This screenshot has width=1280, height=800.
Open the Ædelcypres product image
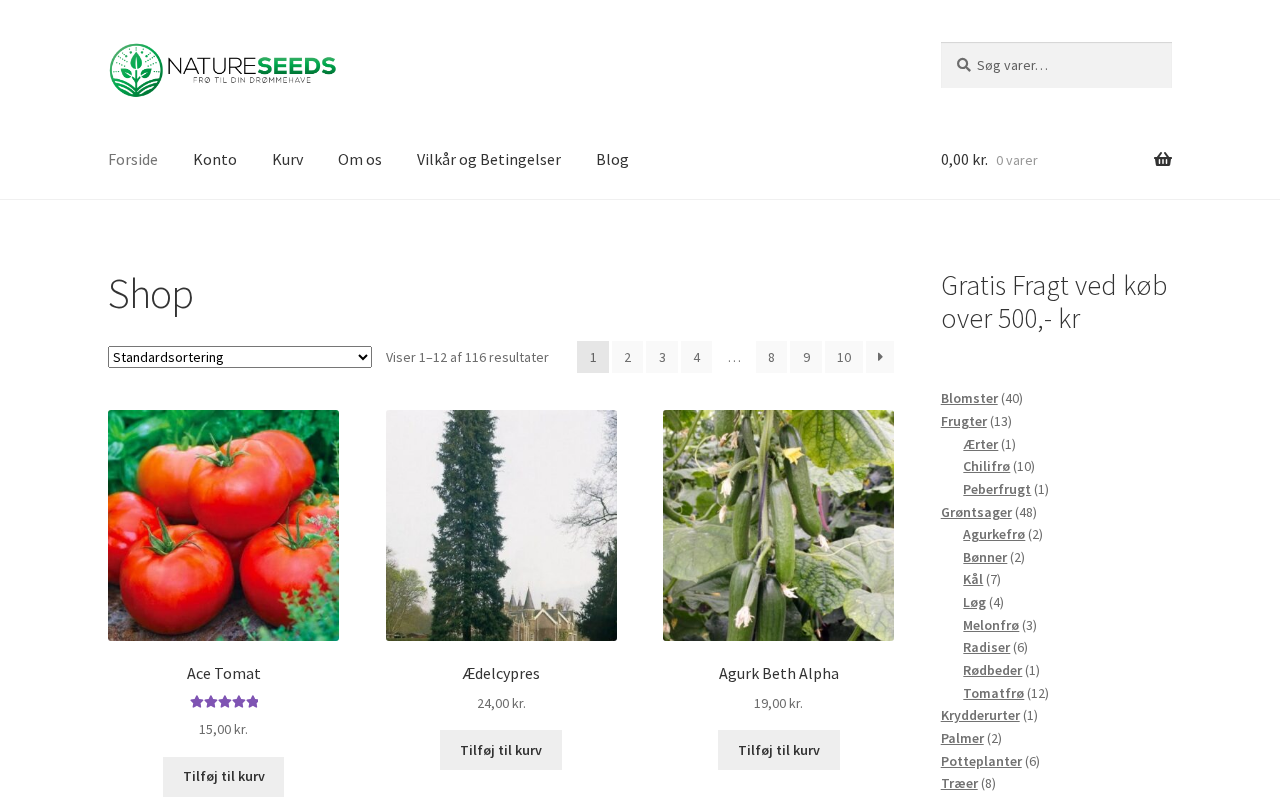[501, 525]
